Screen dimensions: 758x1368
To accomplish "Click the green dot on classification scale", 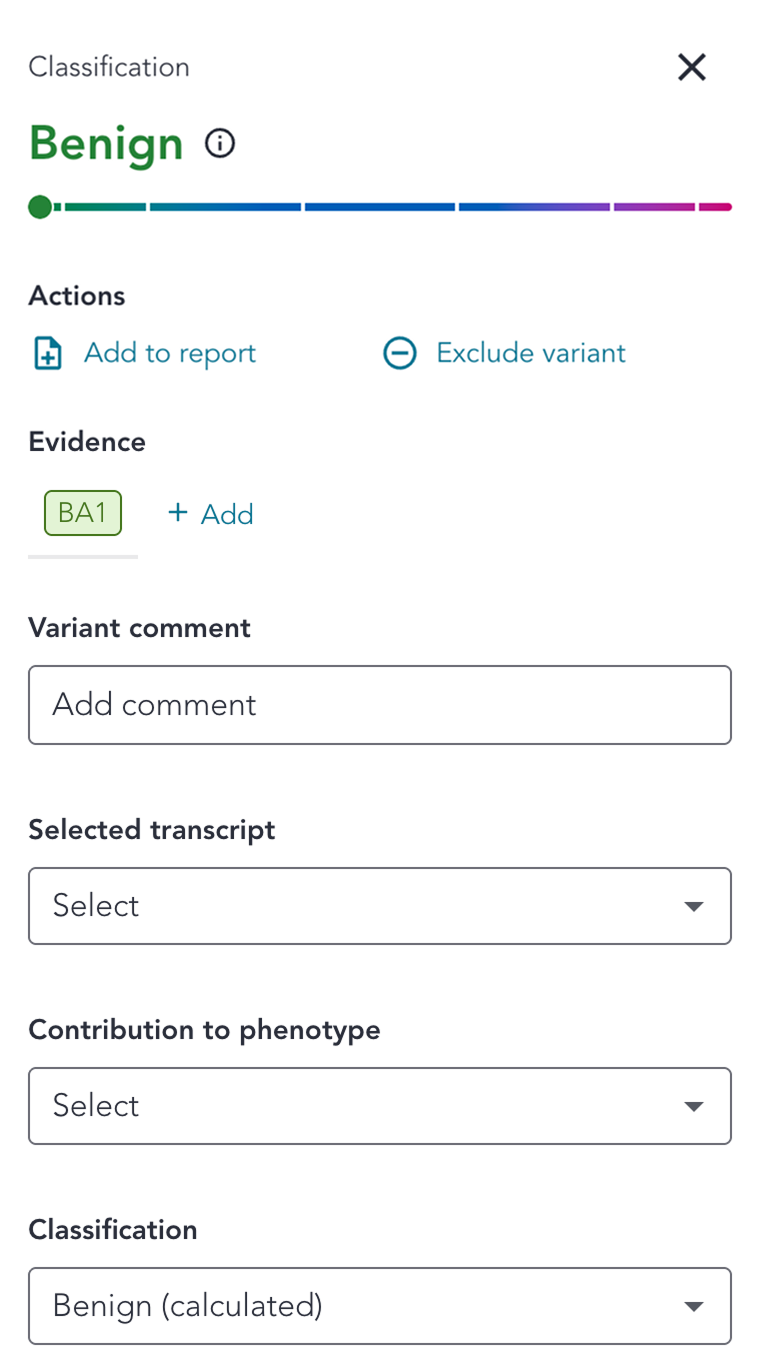I will coord(40,207).
